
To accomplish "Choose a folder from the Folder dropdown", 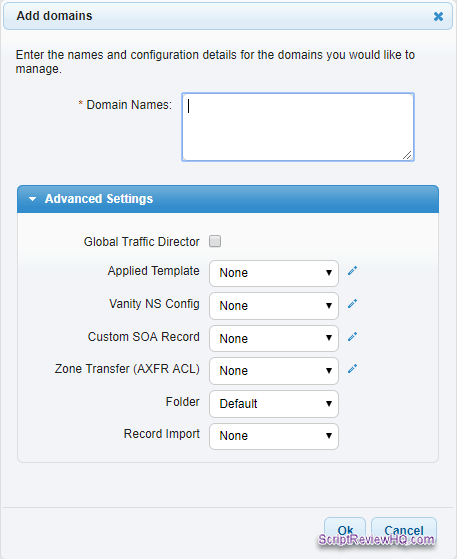I will pyautogui.click(x=274, y=404).
